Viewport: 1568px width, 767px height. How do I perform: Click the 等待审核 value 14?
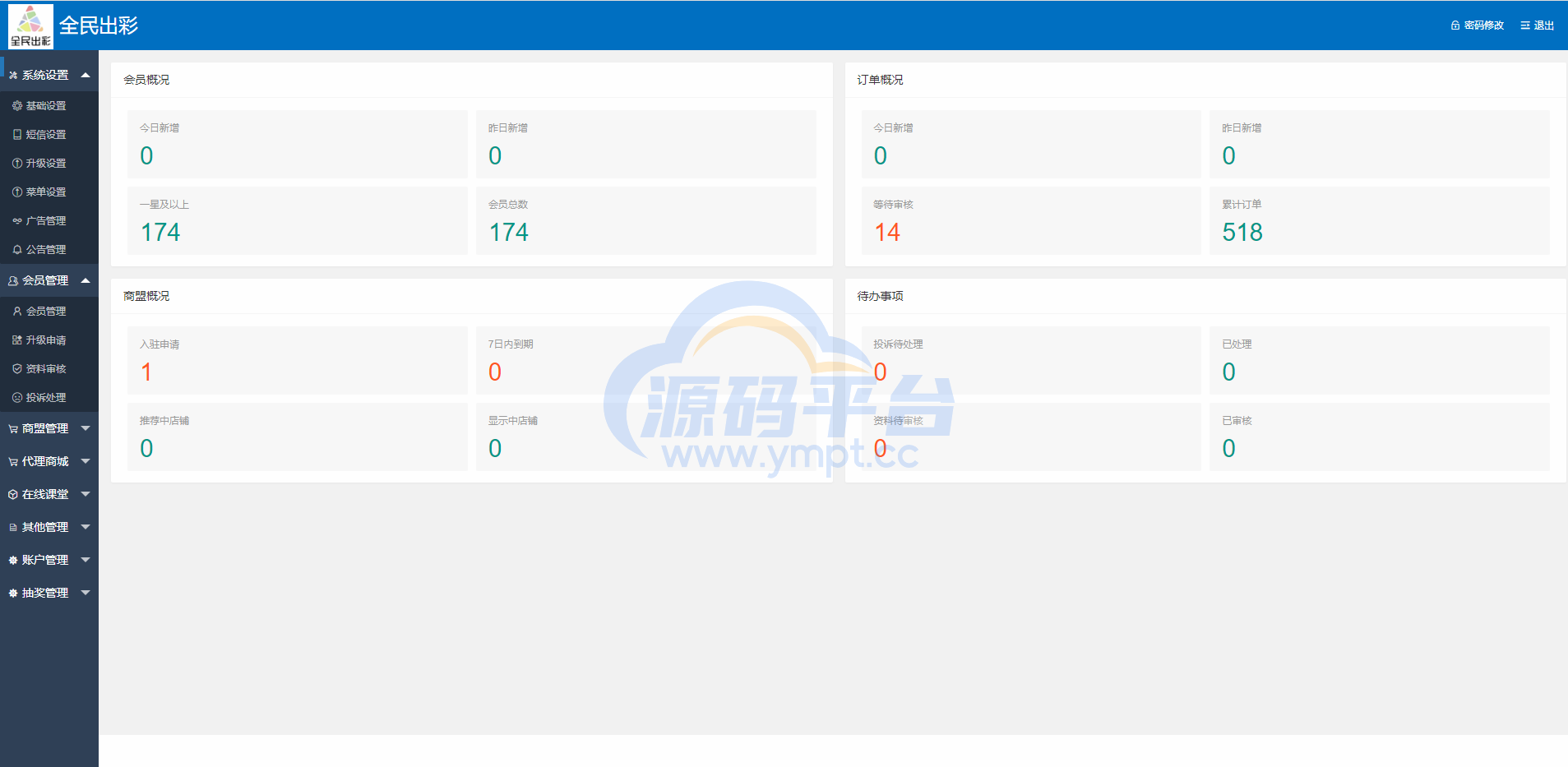(x=887, y=233)
